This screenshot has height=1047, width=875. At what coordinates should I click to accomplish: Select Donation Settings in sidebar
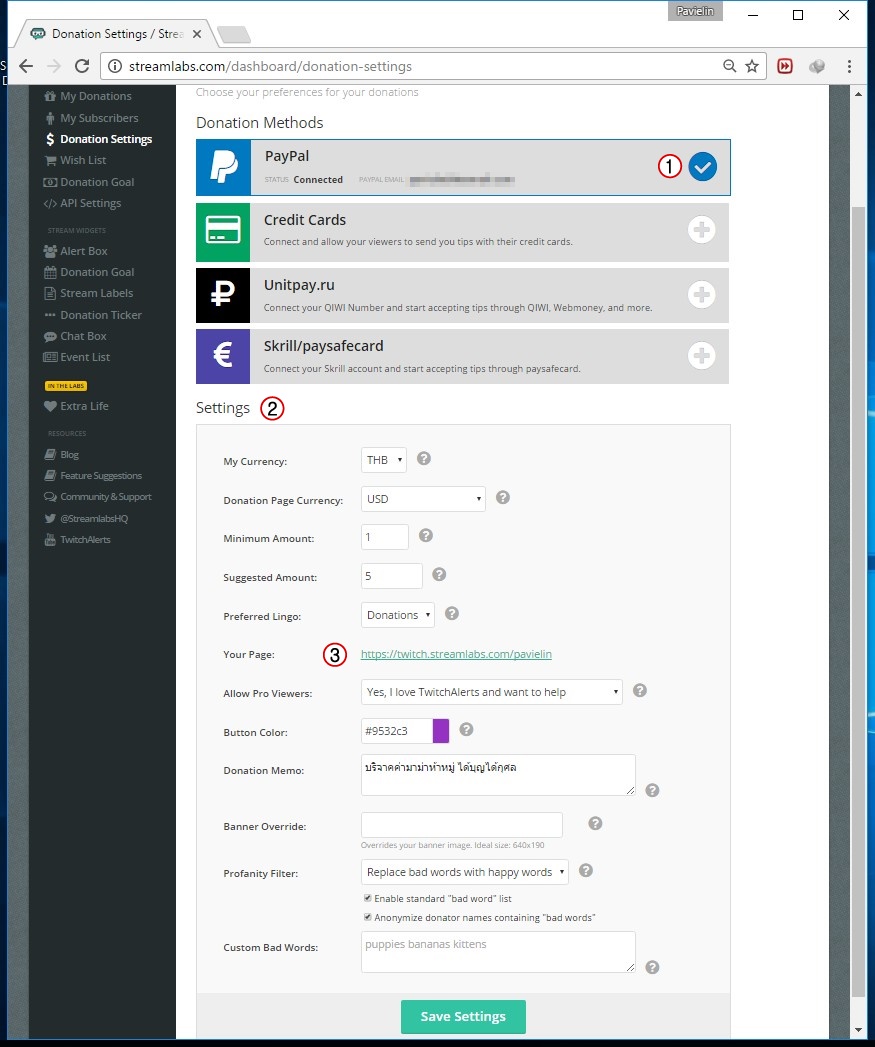point(99,139)
